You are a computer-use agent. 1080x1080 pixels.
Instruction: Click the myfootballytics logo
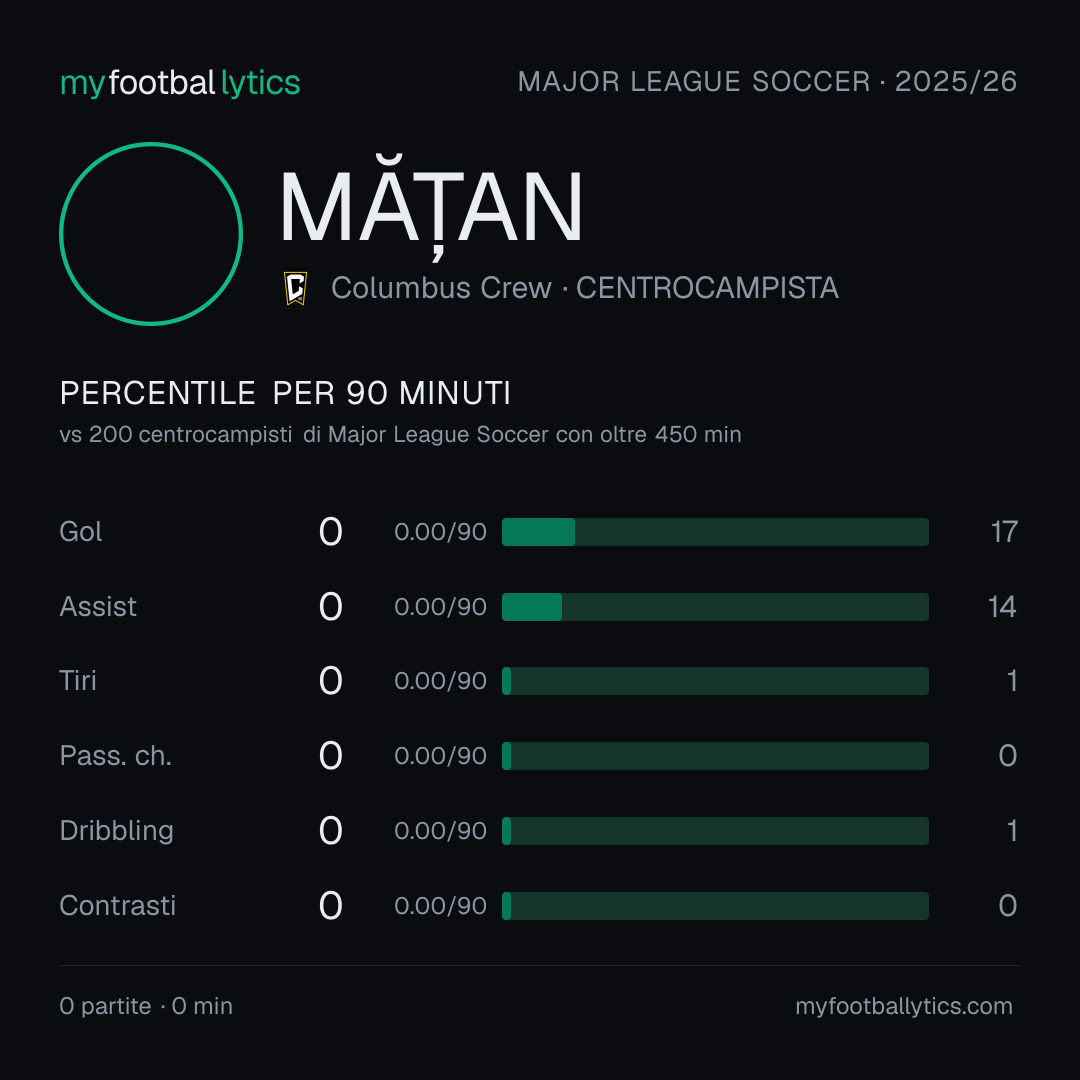tap(180, 83)
